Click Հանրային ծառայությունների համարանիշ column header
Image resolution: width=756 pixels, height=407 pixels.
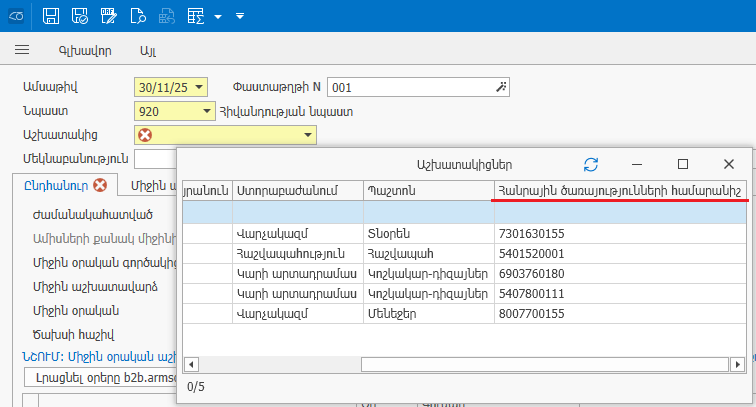point(621,190)
